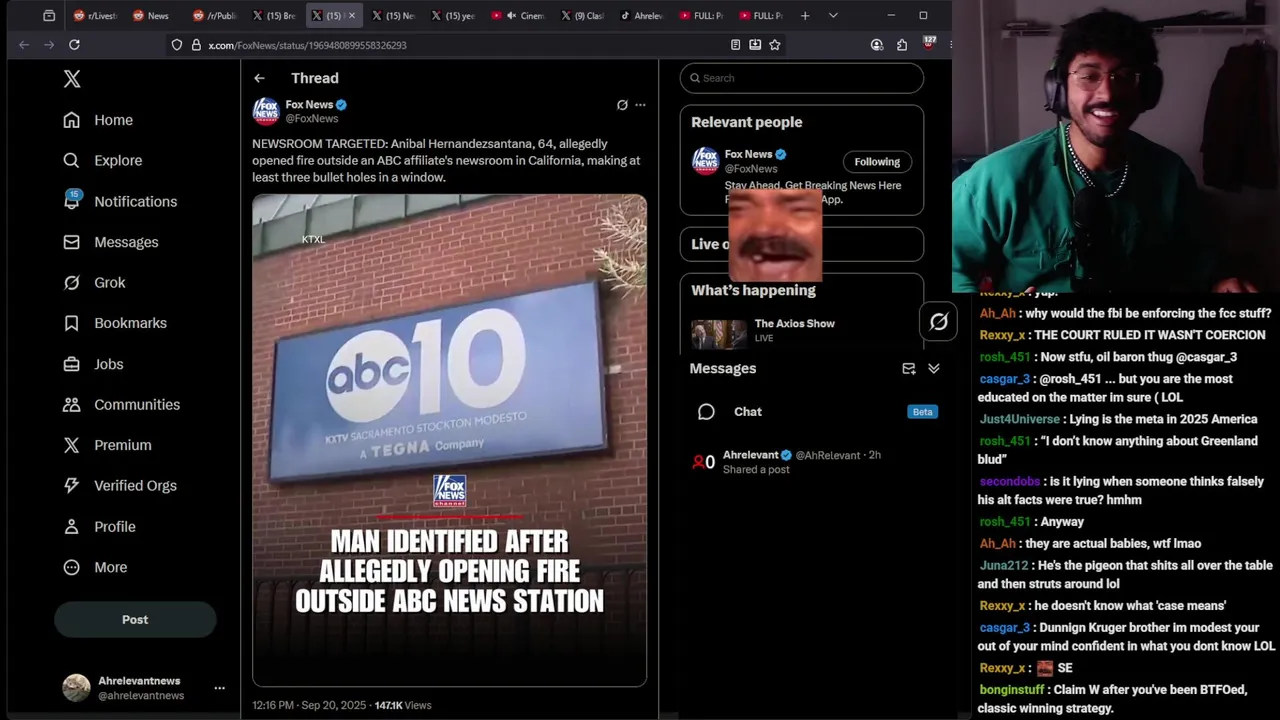This screenshot has height=720, width=1280.
Task: Open Communities in the sidebar
Action: (x=122, y=405)
